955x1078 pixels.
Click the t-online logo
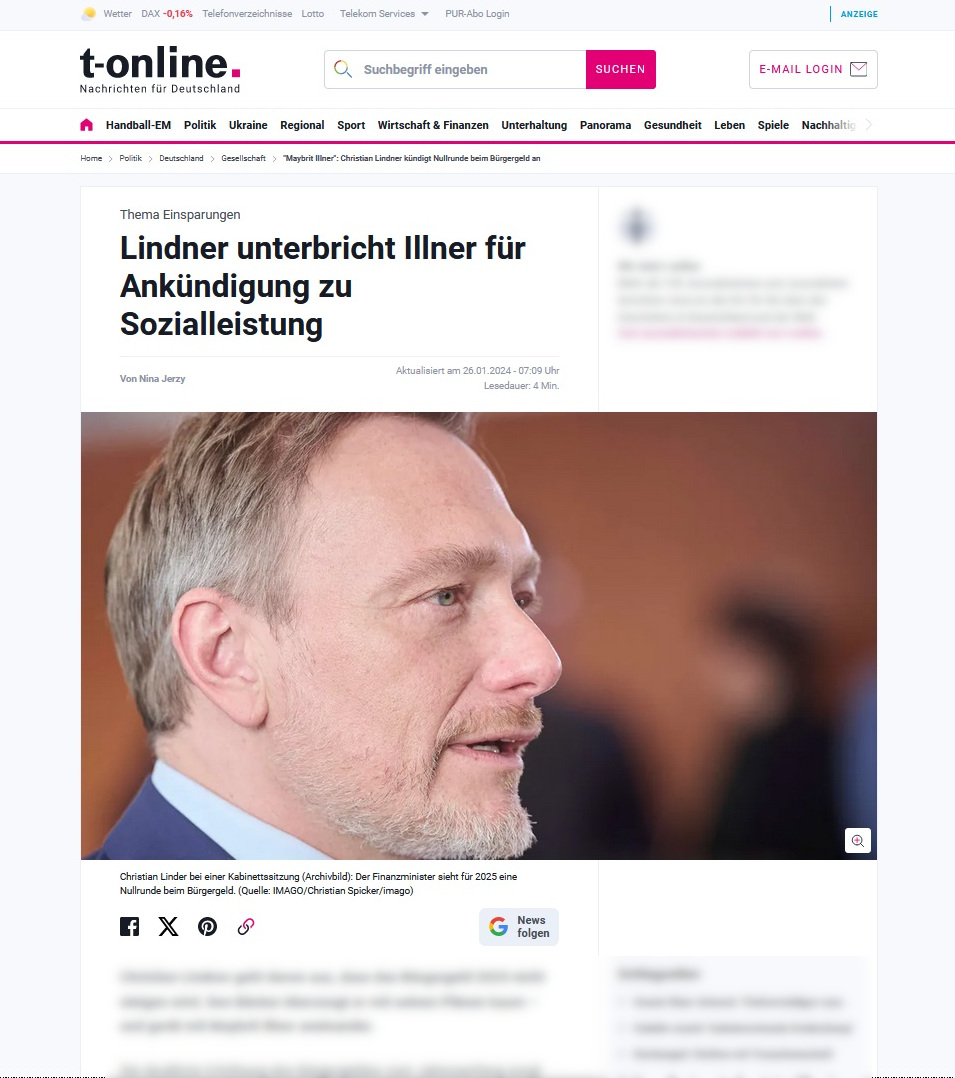(160, 69)
